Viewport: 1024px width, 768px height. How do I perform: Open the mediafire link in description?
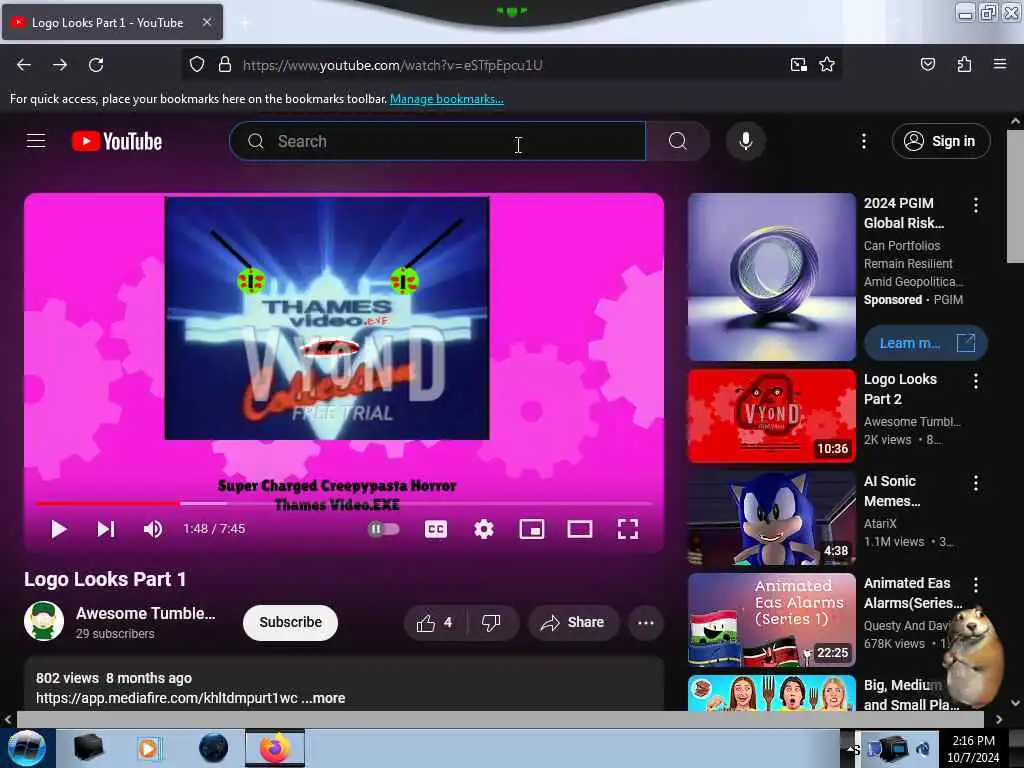click(167, 698)
